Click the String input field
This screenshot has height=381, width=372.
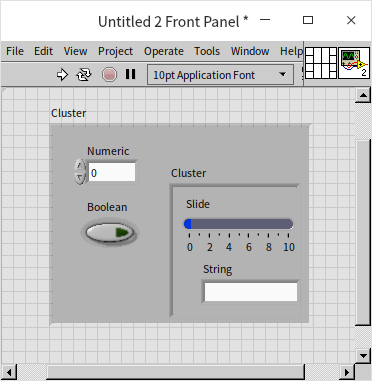click(x=251, y=292)
